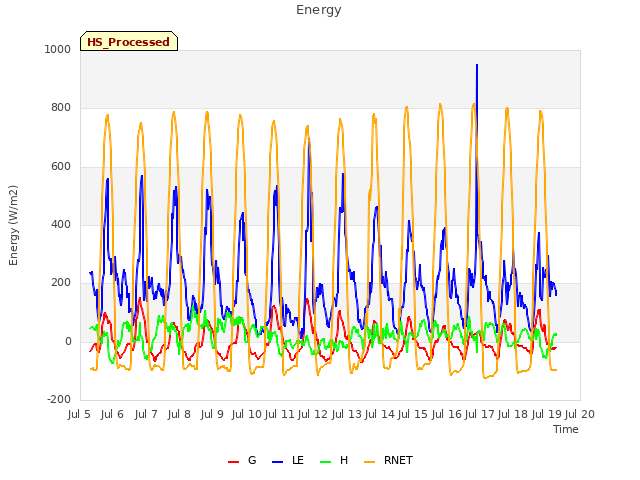The image size is (640, 480).
Task: Click the HS_Processed label box
Action: (129, 41)
